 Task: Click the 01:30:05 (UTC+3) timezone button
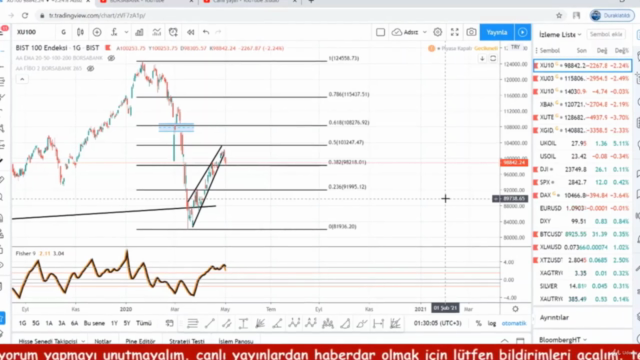pyautogui.click(x=438, y=323)
